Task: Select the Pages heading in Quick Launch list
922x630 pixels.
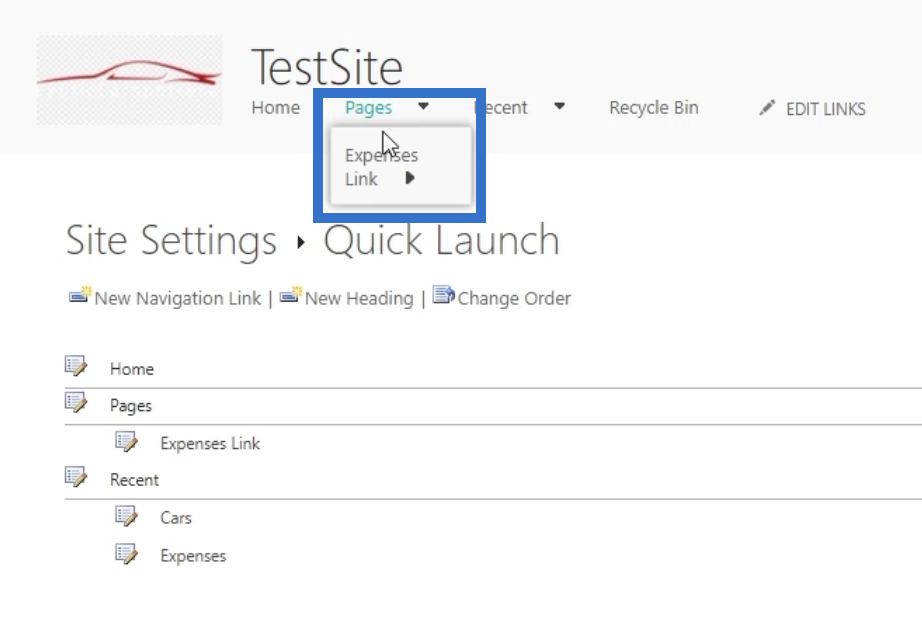Action: point(131,406)
